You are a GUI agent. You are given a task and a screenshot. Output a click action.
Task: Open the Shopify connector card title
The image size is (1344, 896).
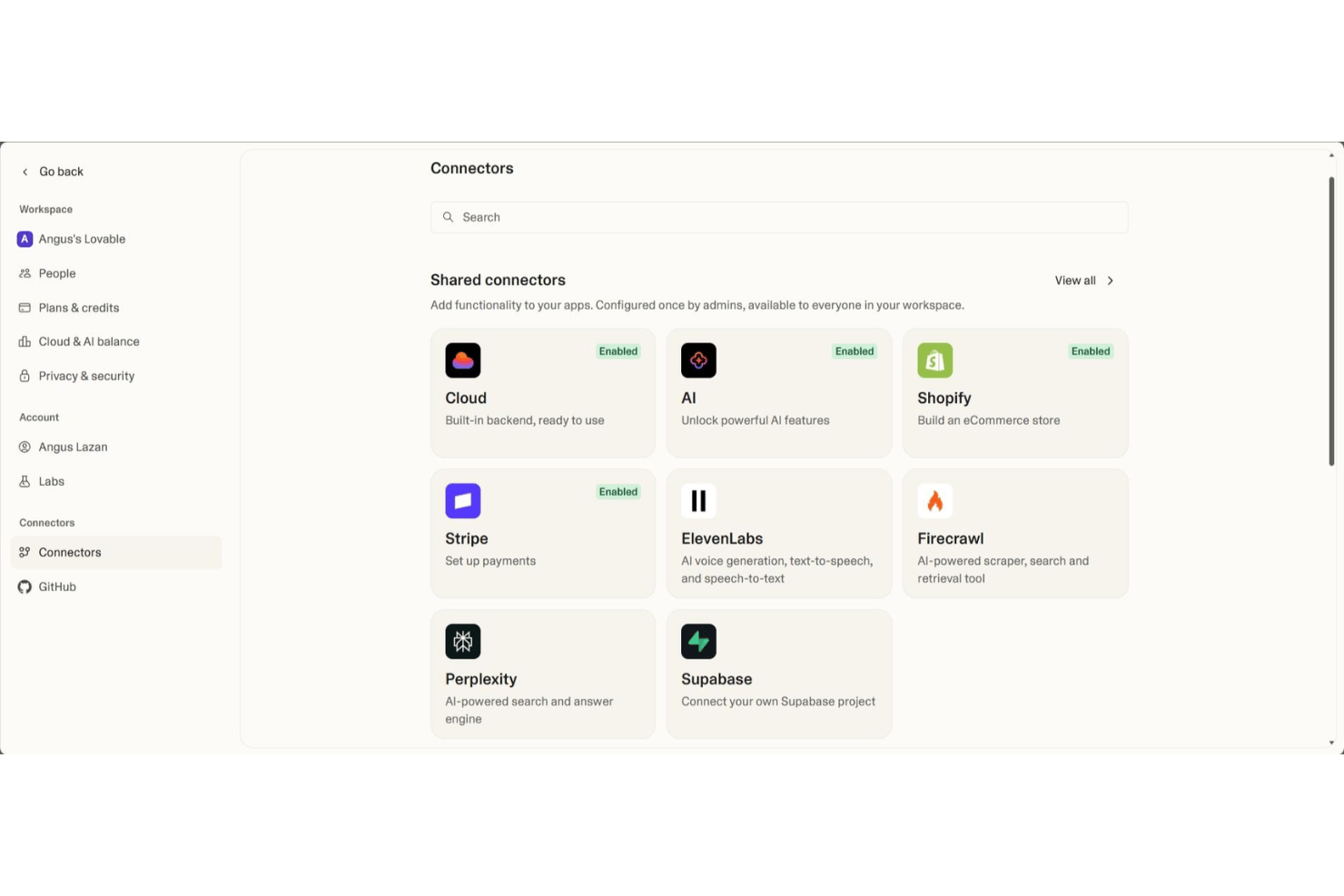pos(944,398)
